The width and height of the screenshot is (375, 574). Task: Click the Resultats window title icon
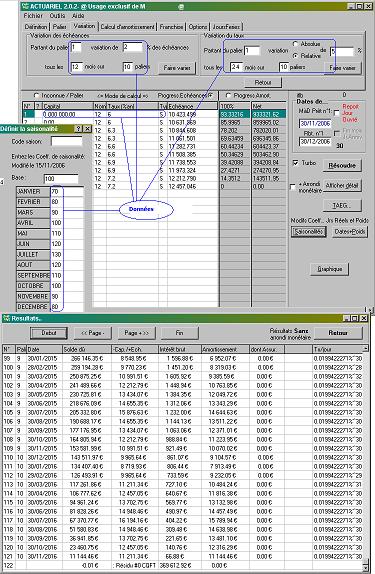pos(6,318)
